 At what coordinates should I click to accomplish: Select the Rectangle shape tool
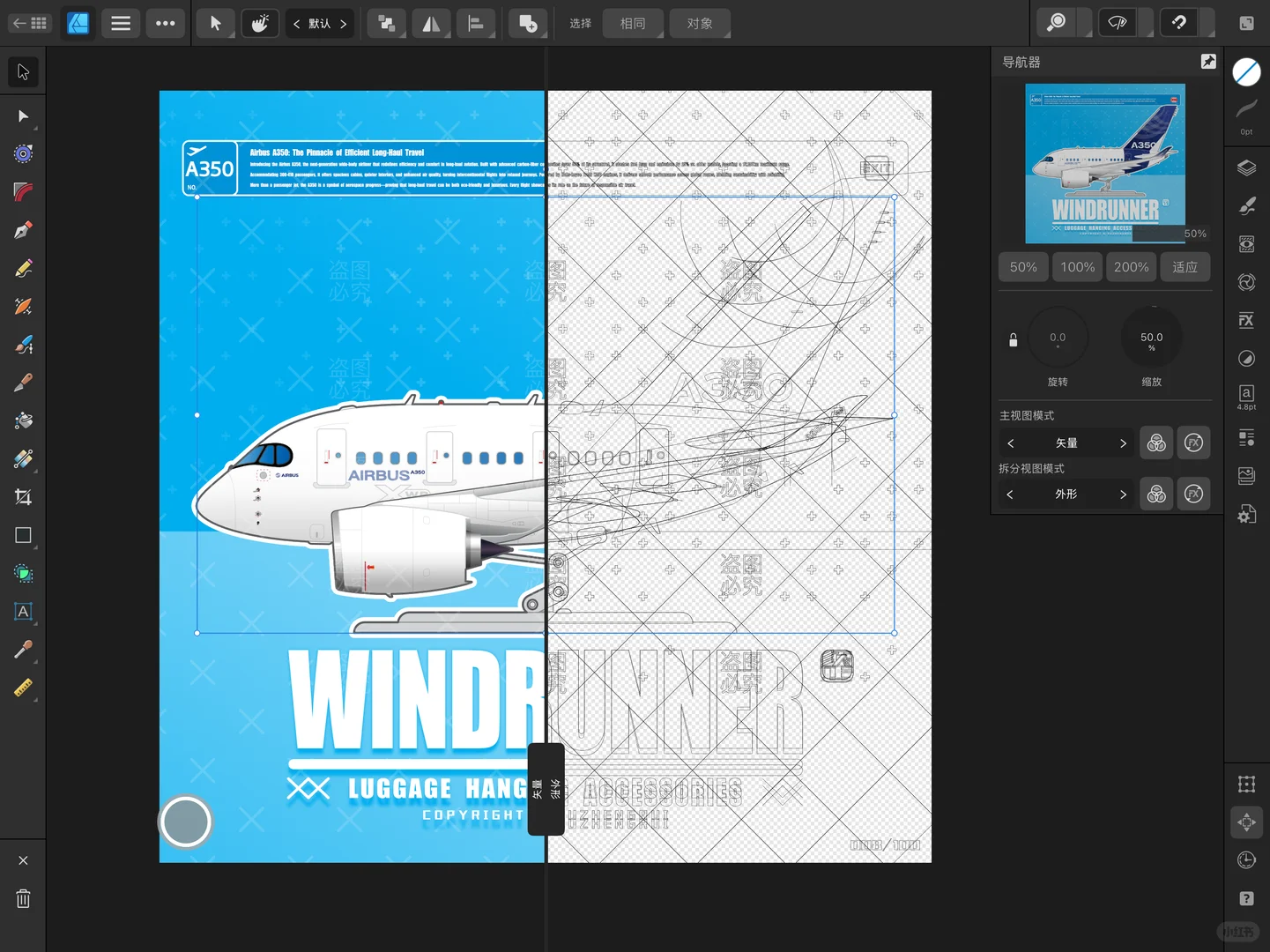coord(23,535)
